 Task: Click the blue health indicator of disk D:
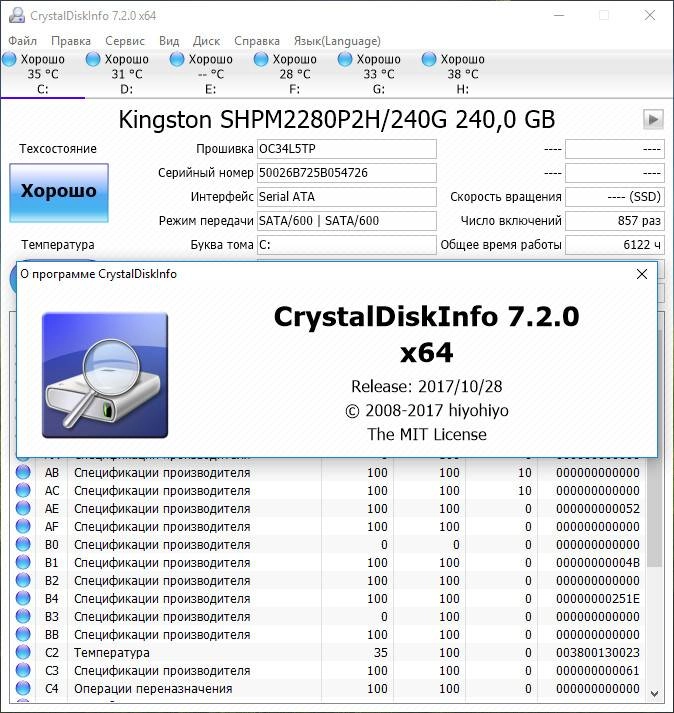click(93, 59)
